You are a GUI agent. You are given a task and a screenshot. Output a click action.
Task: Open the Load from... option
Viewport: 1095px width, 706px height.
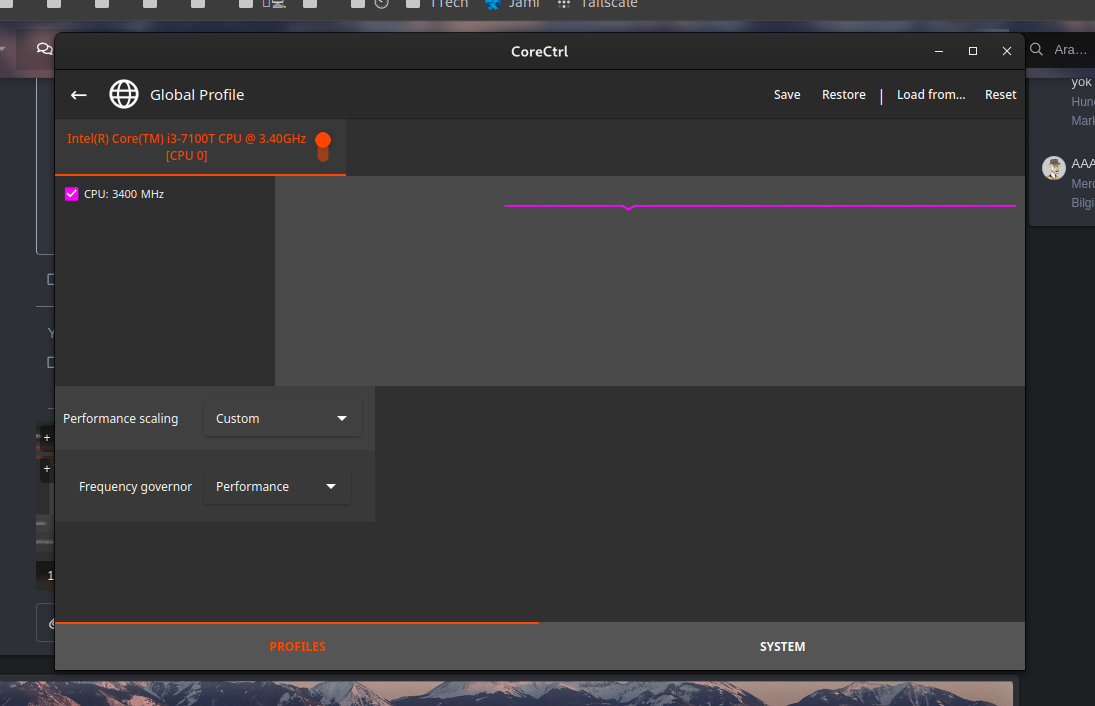click(x=930, y=94)
